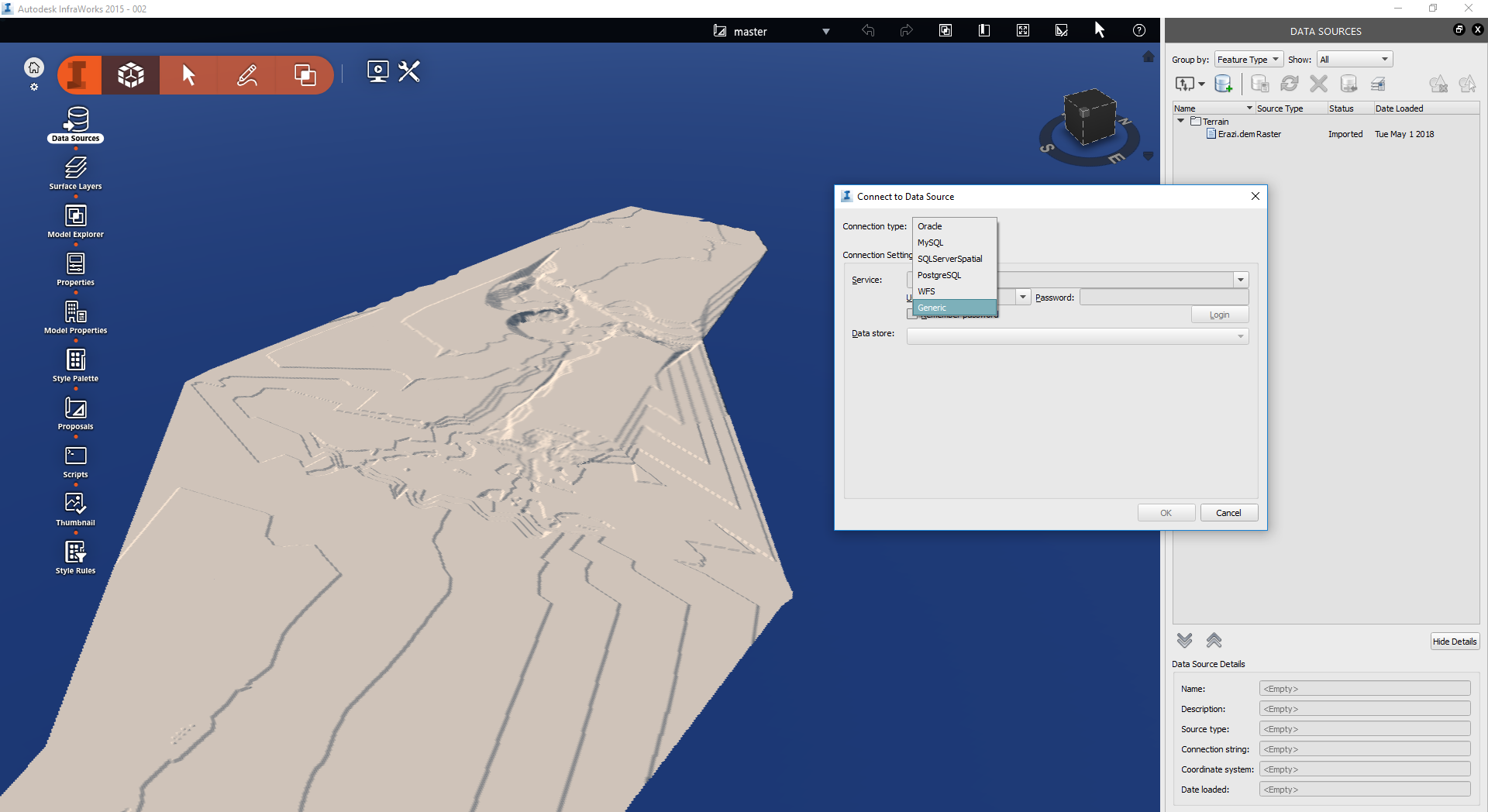This screenshot has height=812, width=1488.
Task: Open the Show filter dropdown
Action: [1353, 59]
